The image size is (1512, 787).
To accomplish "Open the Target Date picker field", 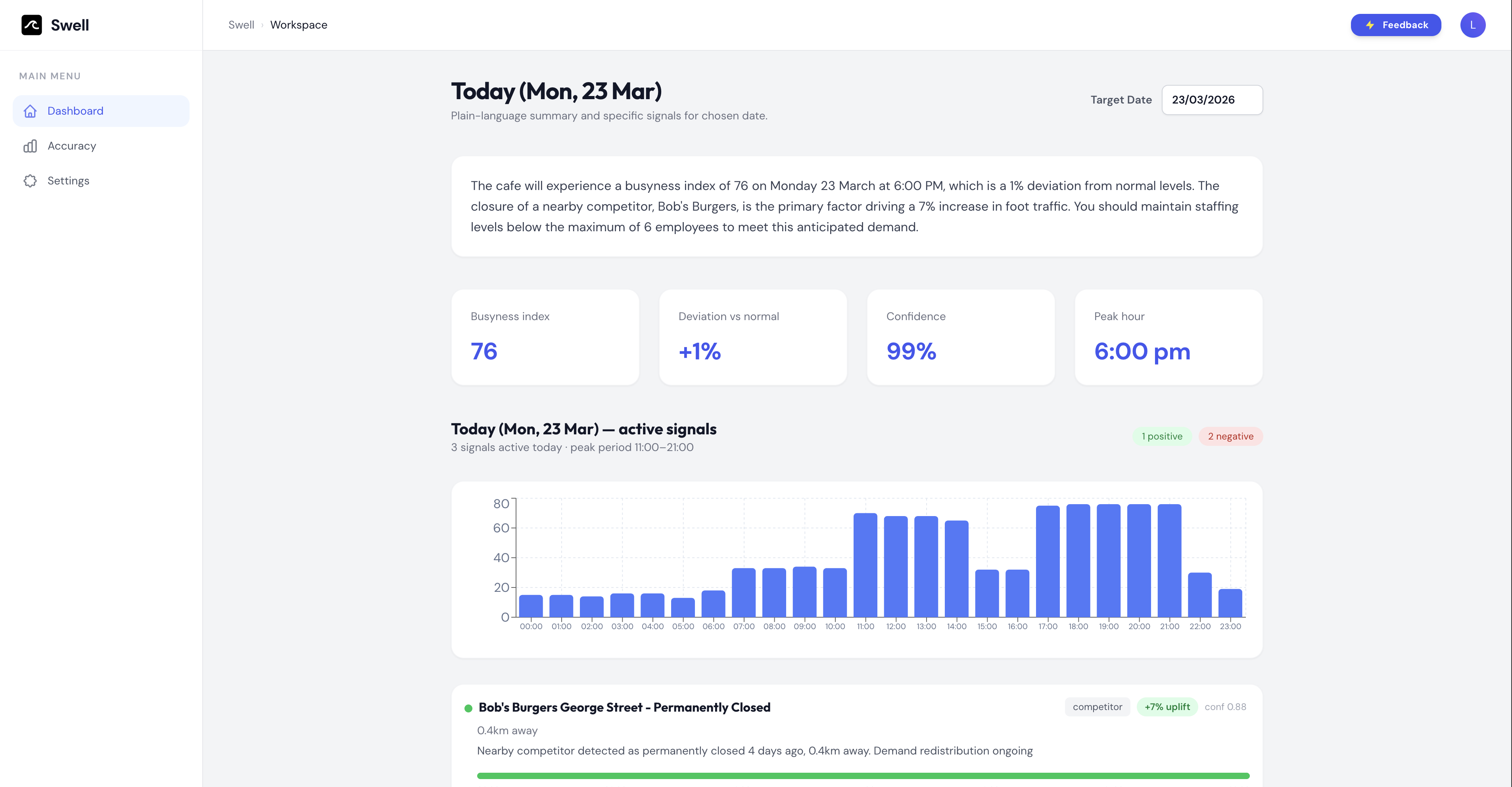I will click(x=1211, y=100).
